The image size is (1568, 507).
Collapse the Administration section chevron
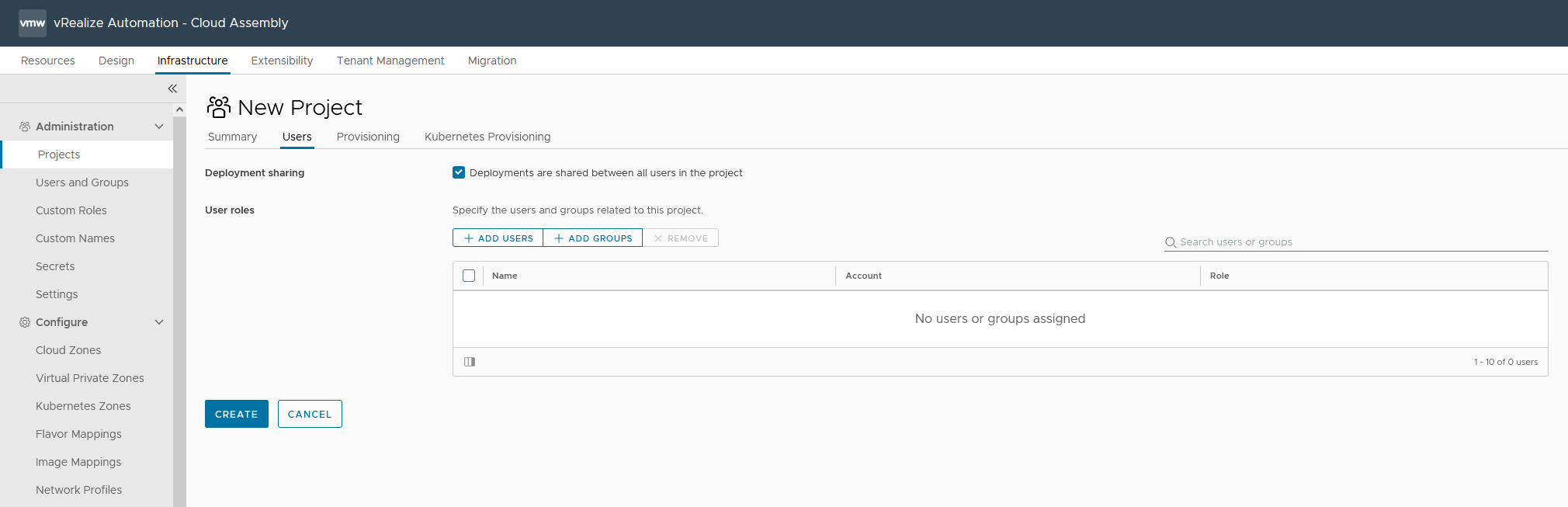[159, 127]
